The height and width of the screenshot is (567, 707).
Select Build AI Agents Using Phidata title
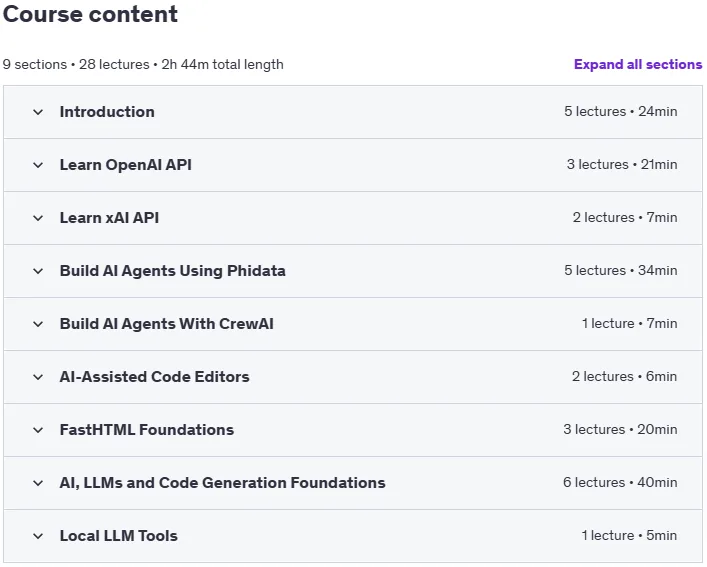[x=173, y=271]
